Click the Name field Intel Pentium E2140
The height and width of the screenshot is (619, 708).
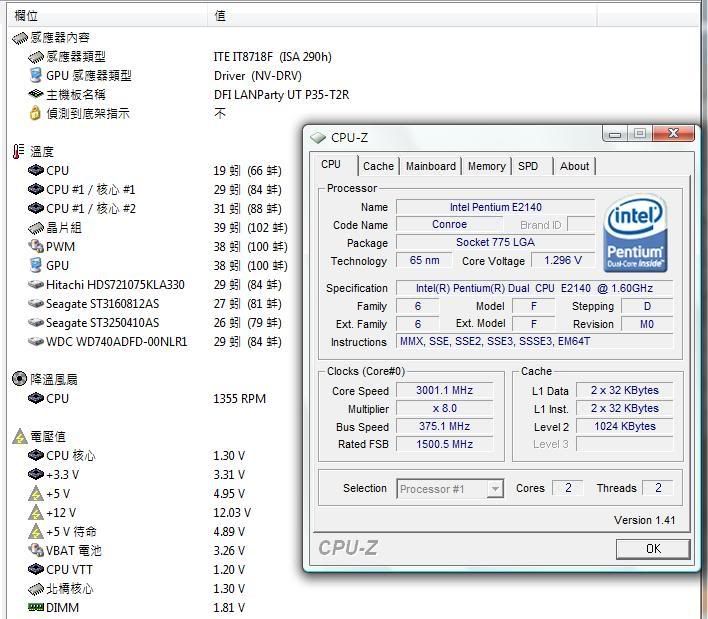[495, 207]
